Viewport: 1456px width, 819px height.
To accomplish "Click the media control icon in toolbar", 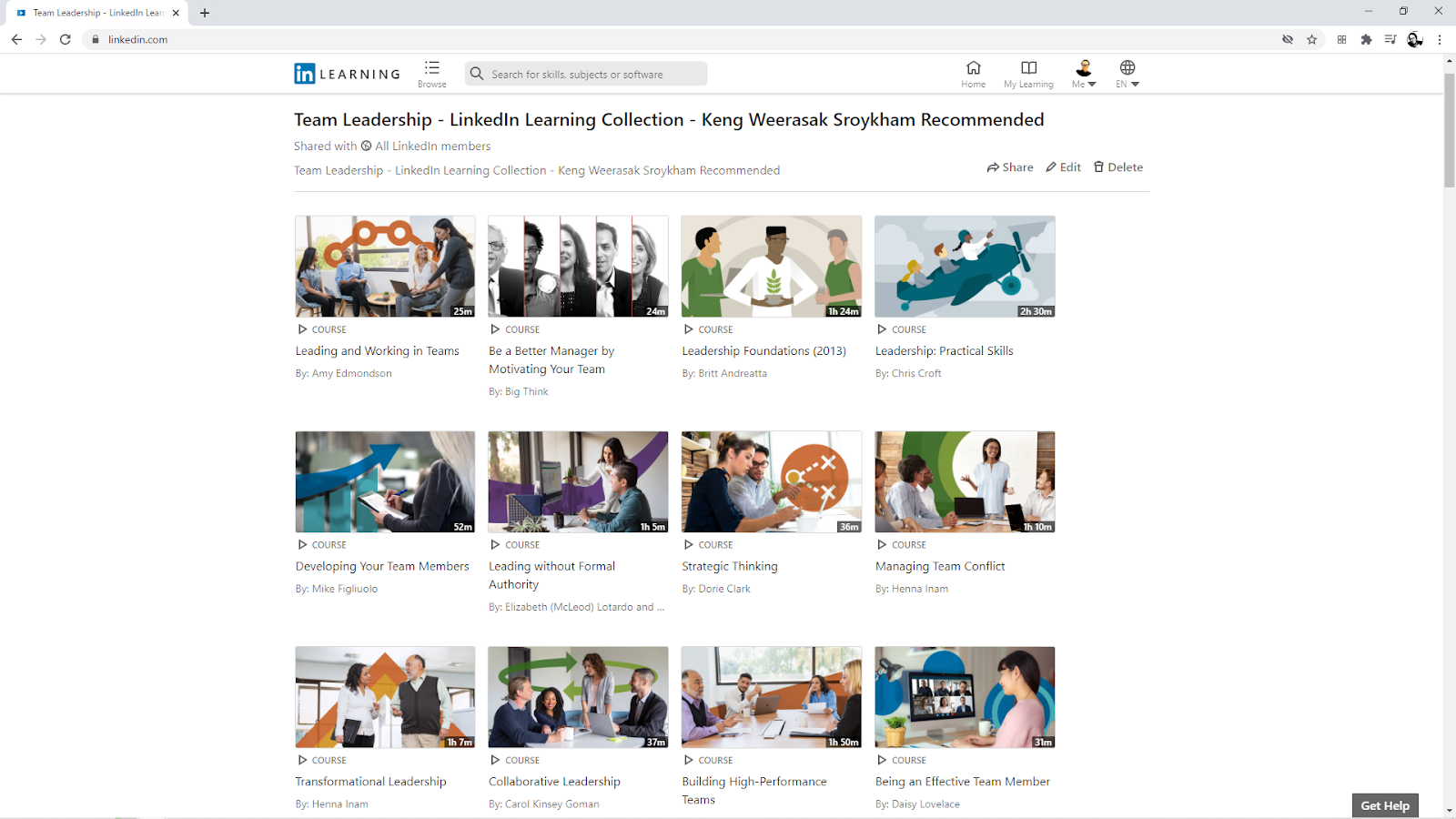I will (x=1390, y=39).
